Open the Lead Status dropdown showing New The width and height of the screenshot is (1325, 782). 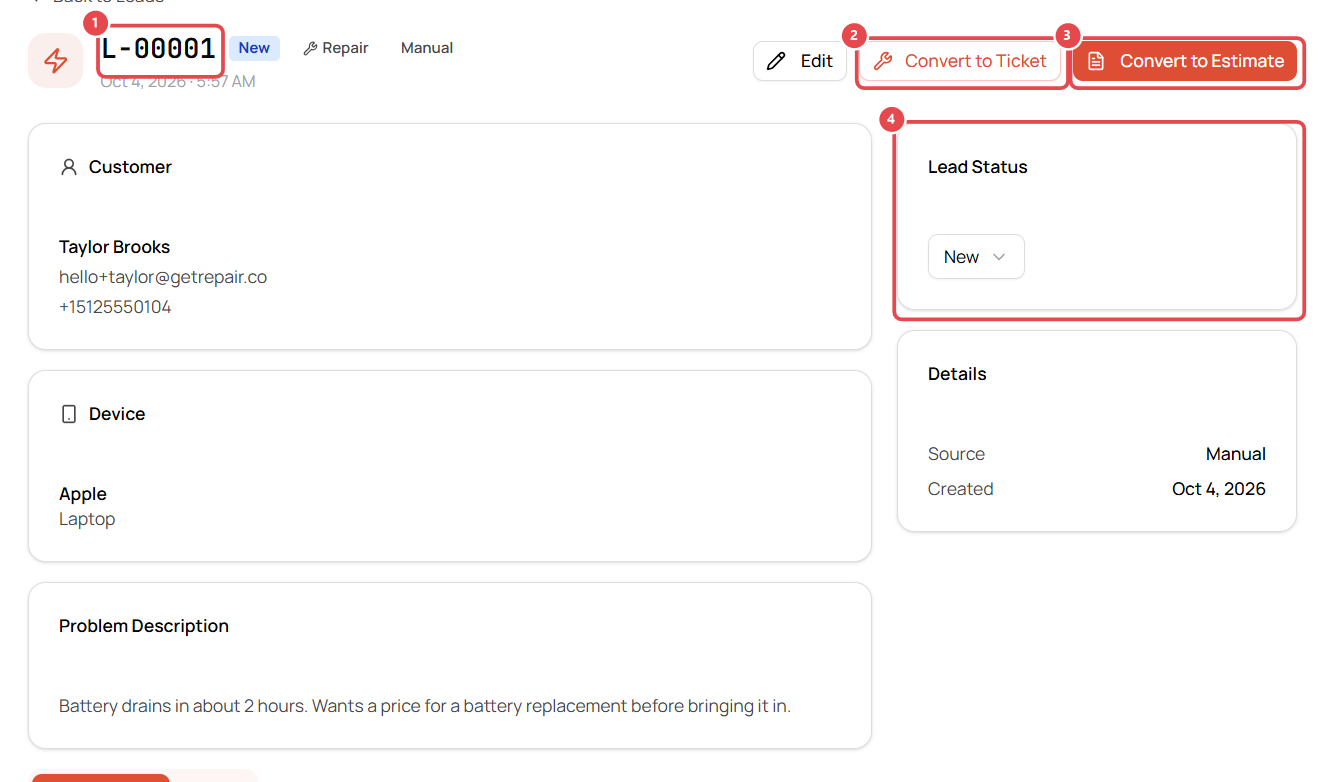pyautogui.click(x=976, y=257)
